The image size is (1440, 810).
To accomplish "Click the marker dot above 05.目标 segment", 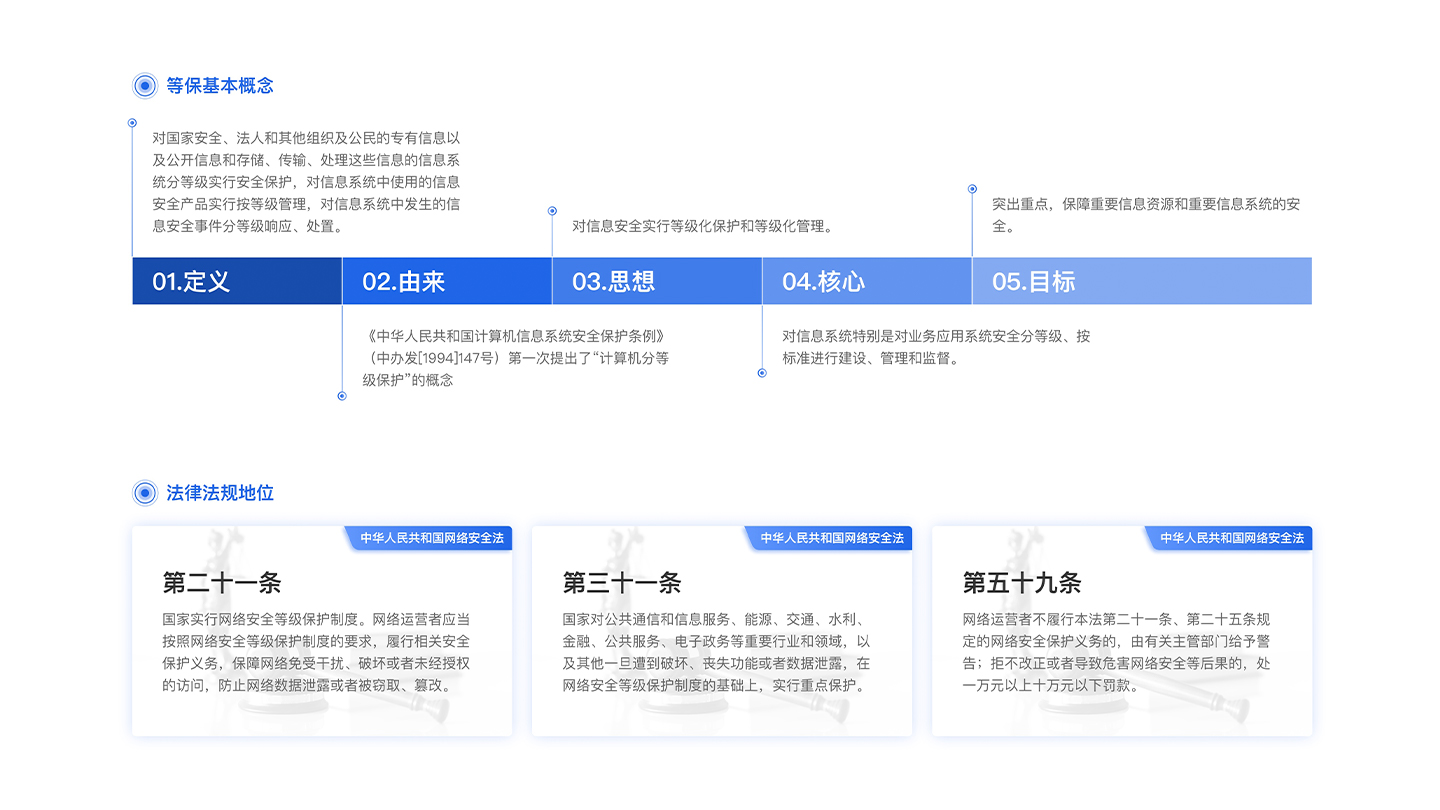I will click(972, 188).
